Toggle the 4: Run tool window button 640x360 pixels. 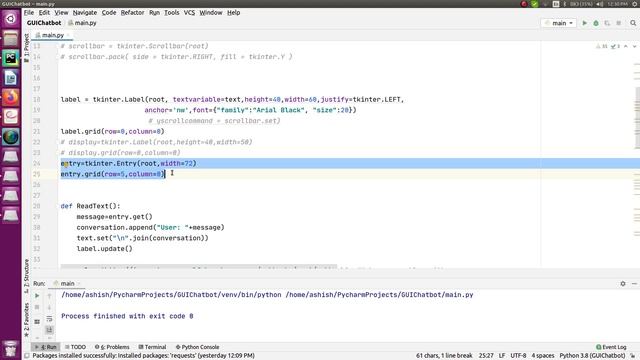(46, 347)
